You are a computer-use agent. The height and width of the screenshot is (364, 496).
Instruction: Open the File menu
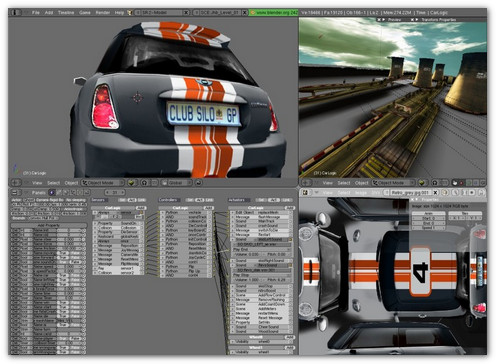click(35, 12)
